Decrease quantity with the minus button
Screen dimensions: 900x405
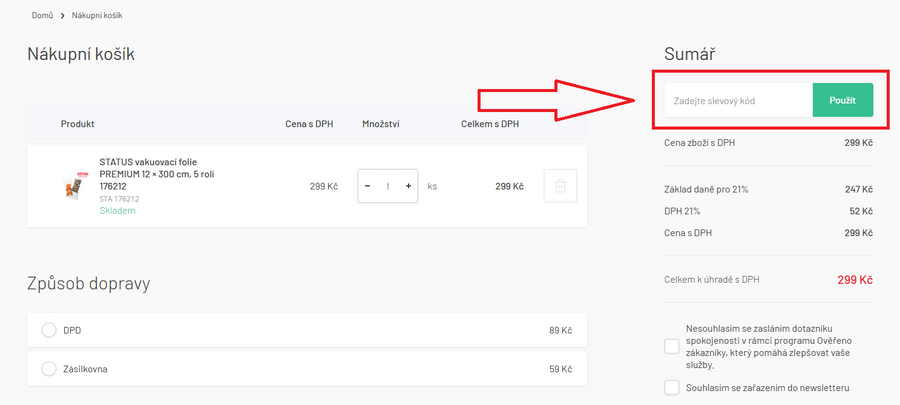click(x=367, y=186)
